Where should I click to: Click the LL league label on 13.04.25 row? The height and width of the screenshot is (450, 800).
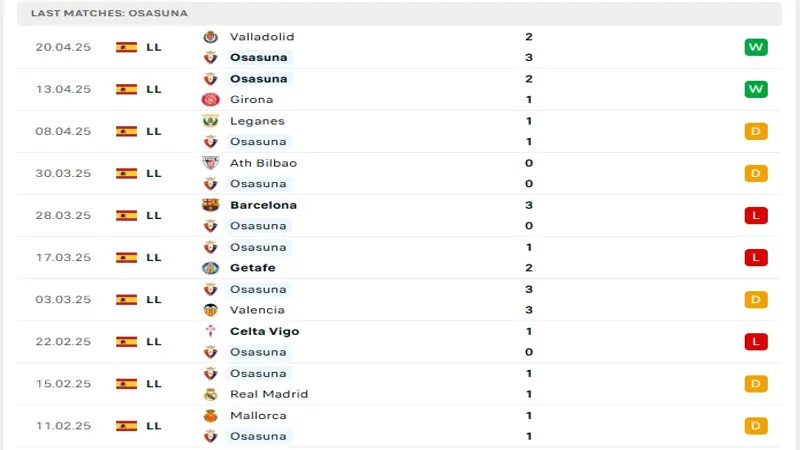click(153, 89)
